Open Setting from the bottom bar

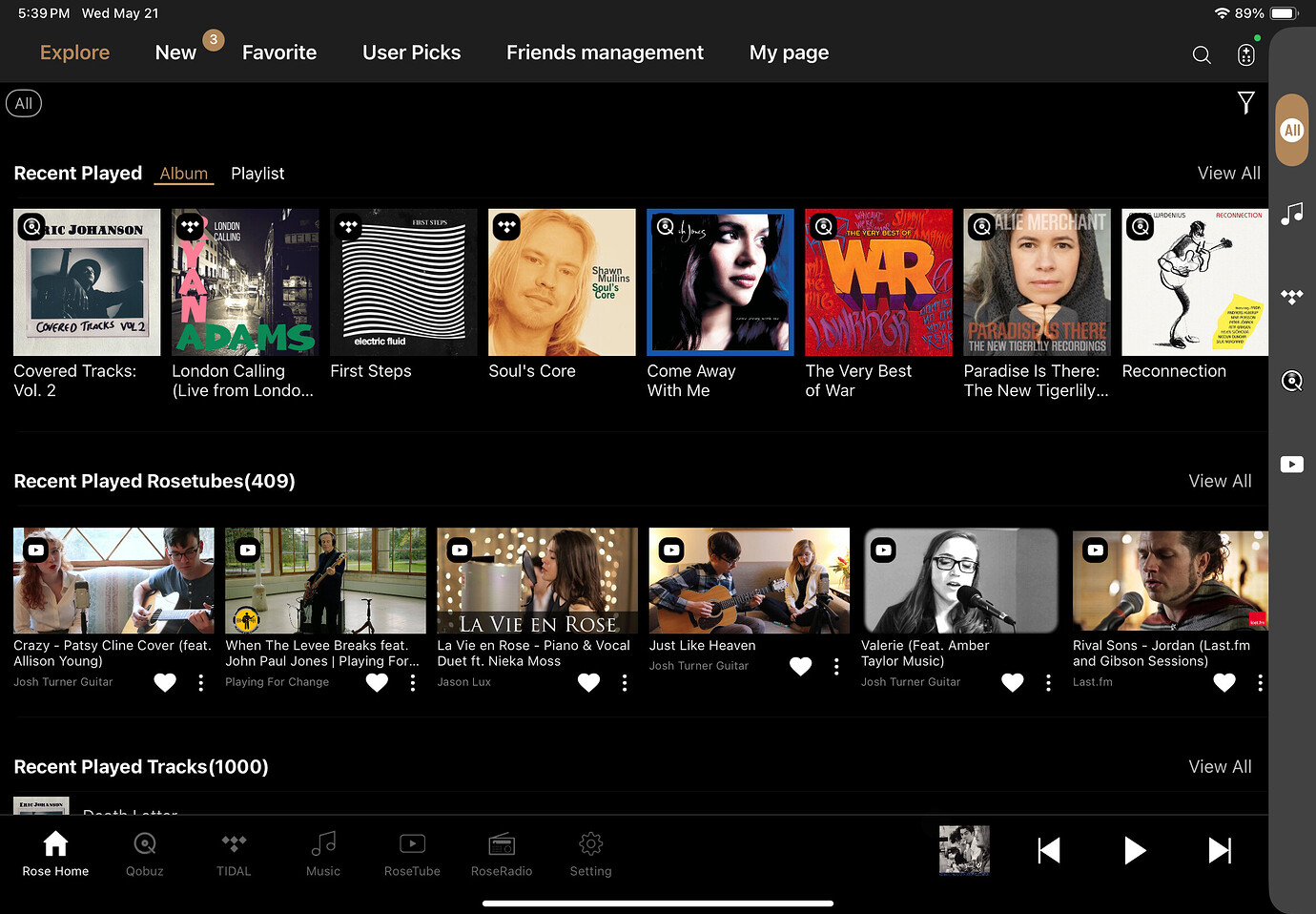[x=590, y=853]
